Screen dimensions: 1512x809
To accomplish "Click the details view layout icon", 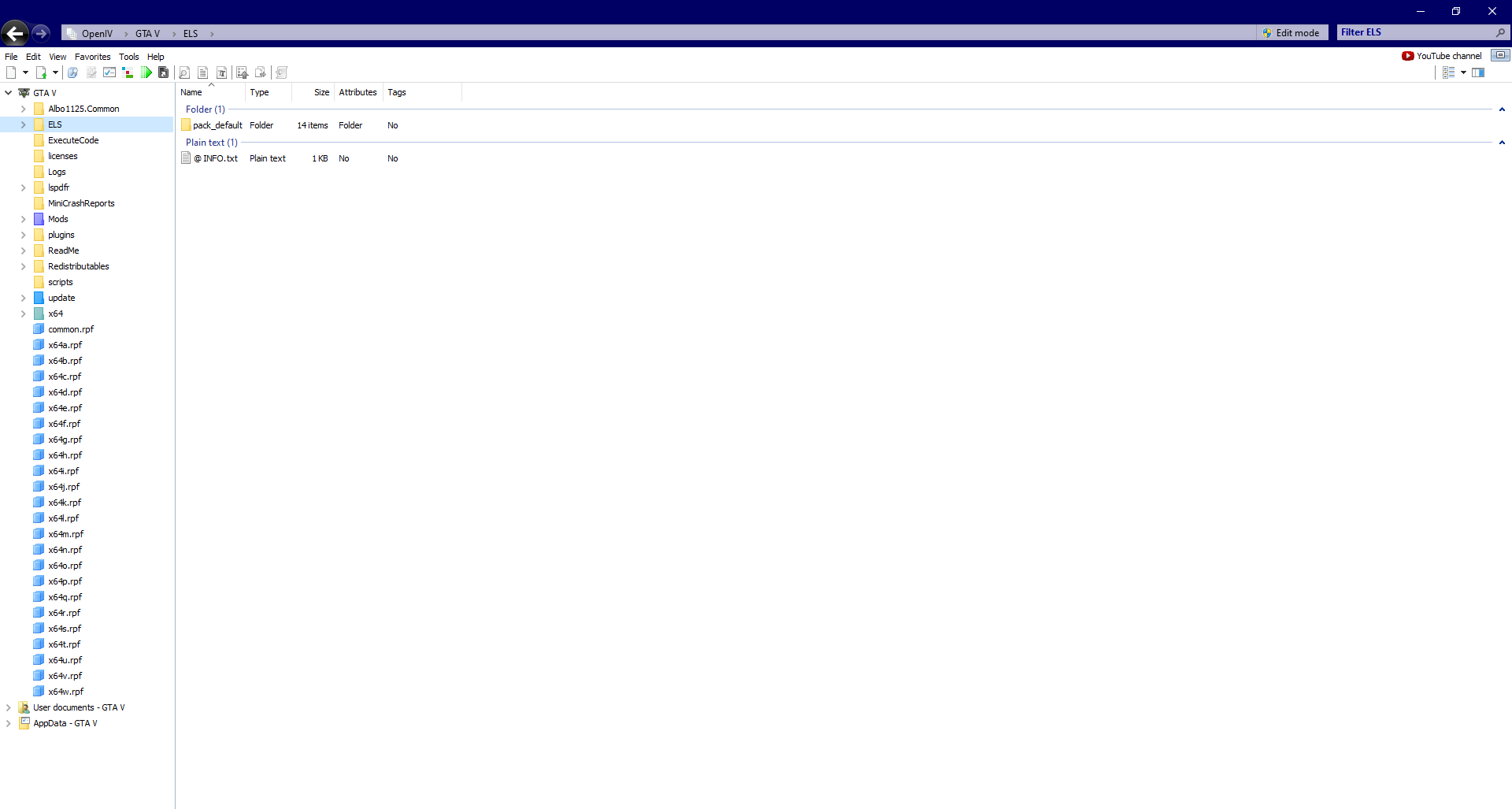I will pos(1448,72).
